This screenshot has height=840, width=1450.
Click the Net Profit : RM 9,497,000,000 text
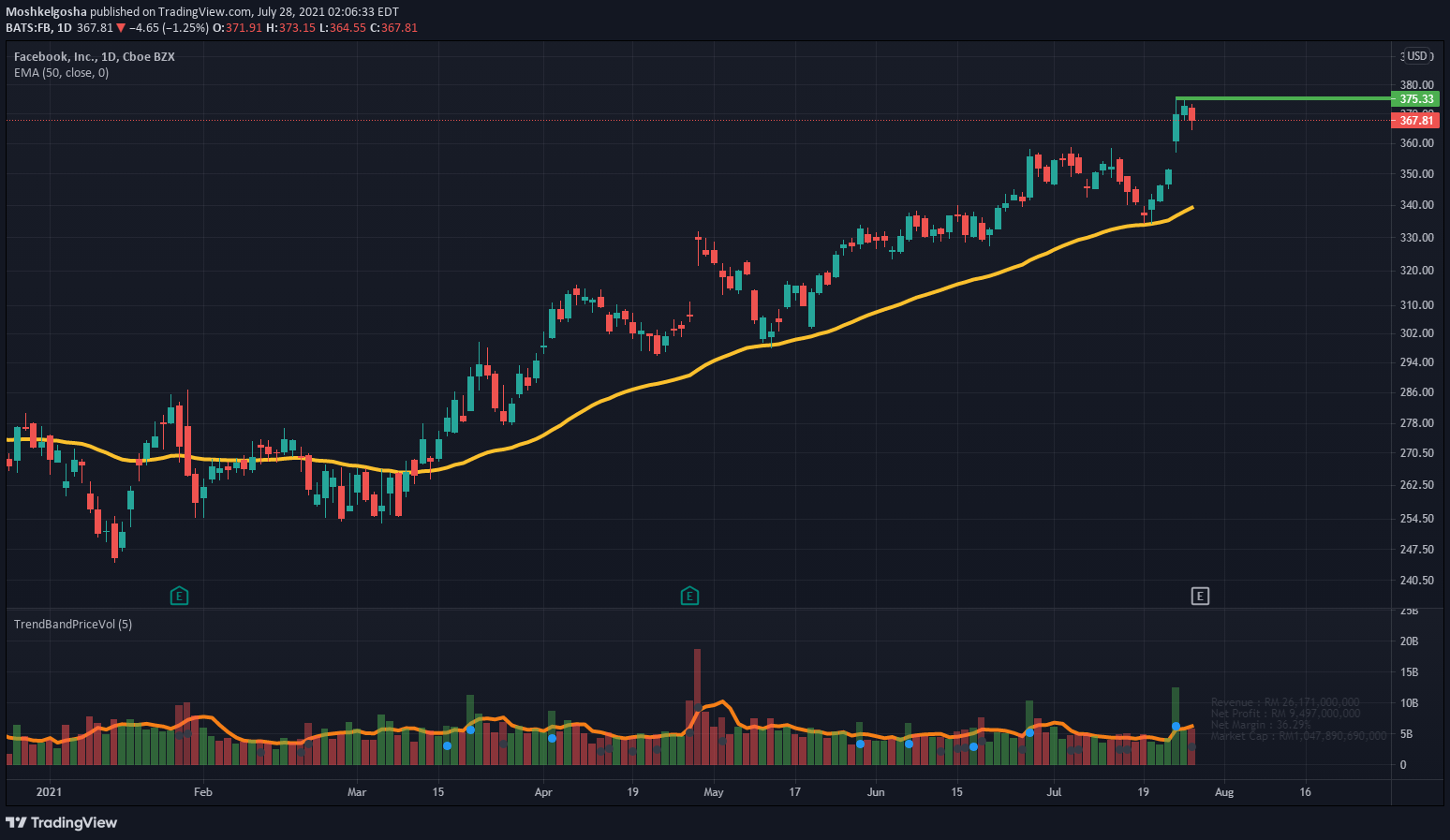click(x=1285, y=714)
